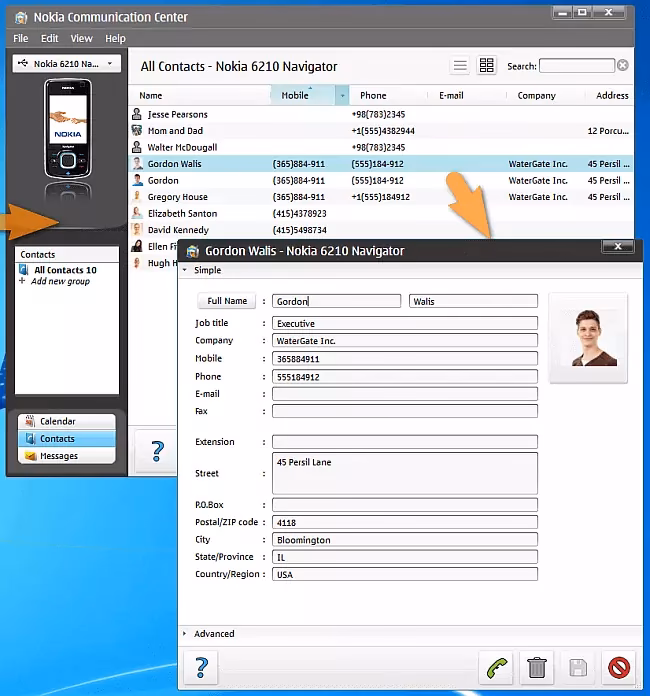Click the Nokia phone image
The height and width of the screenshot is (696, 650).
(x=68, y=129)
